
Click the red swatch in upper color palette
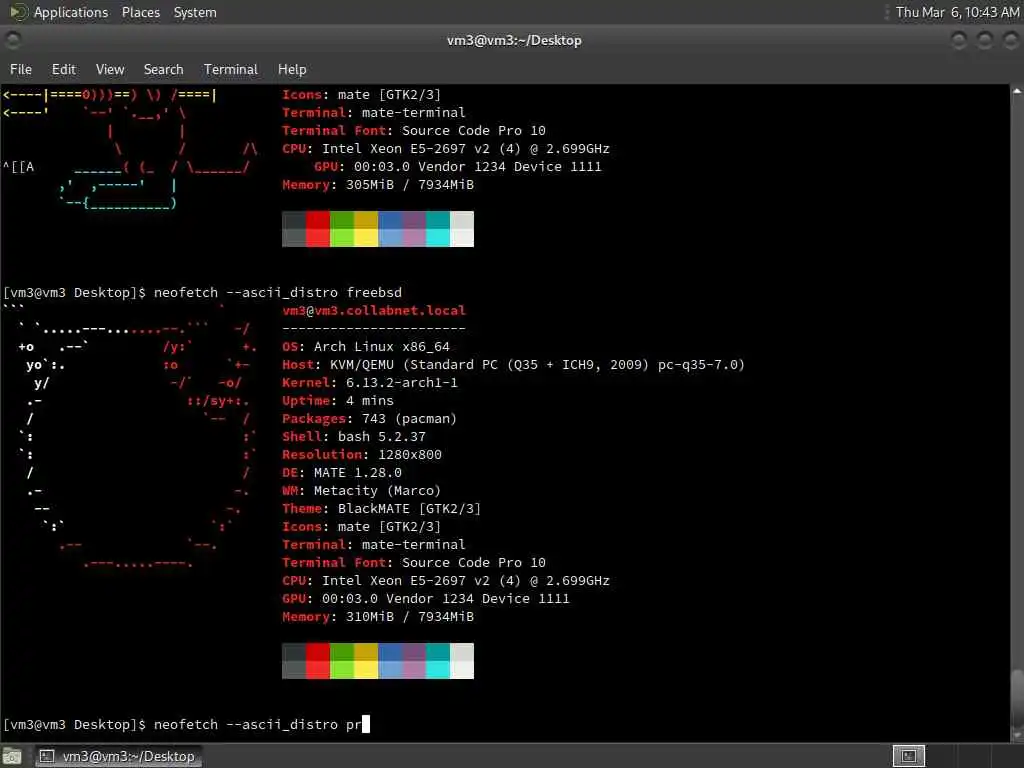[317, 229]
